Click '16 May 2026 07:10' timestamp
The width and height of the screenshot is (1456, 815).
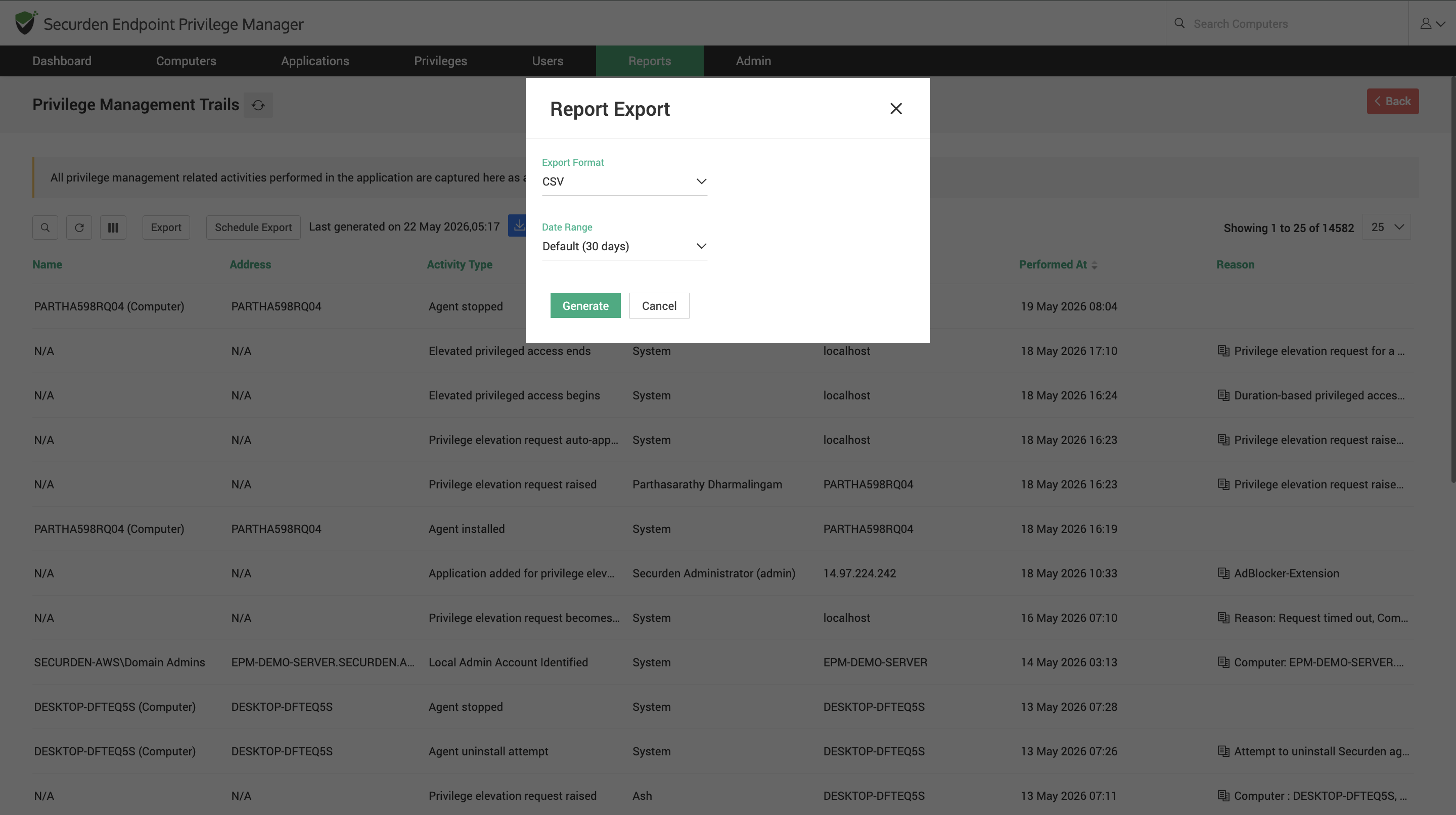pyautogui.click(x=1069, y=618)
